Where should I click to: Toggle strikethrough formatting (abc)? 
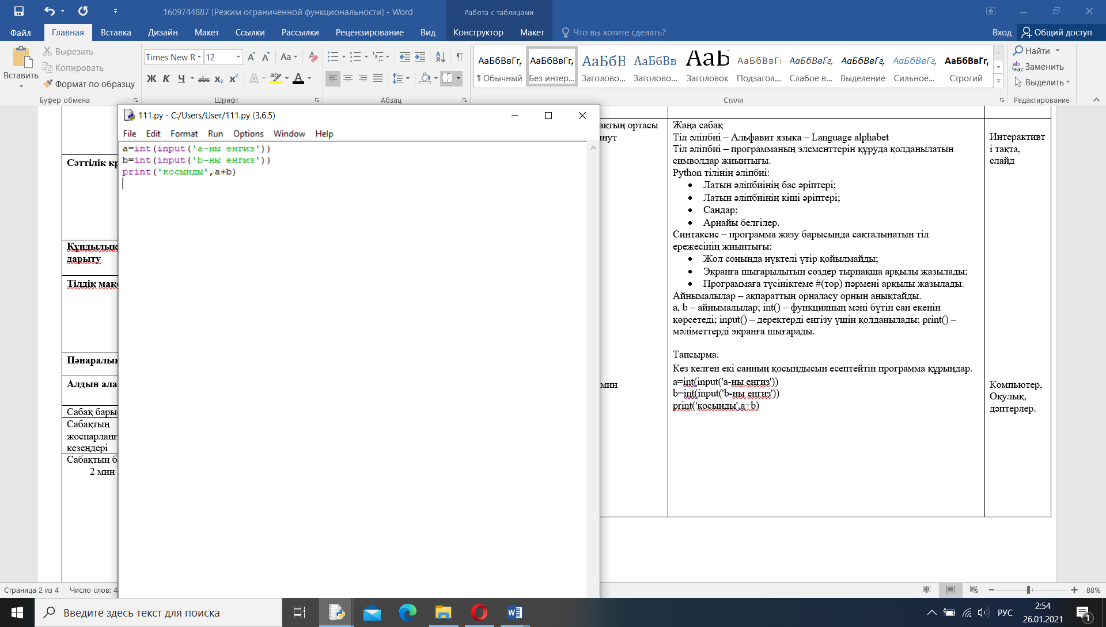point(203,78)
